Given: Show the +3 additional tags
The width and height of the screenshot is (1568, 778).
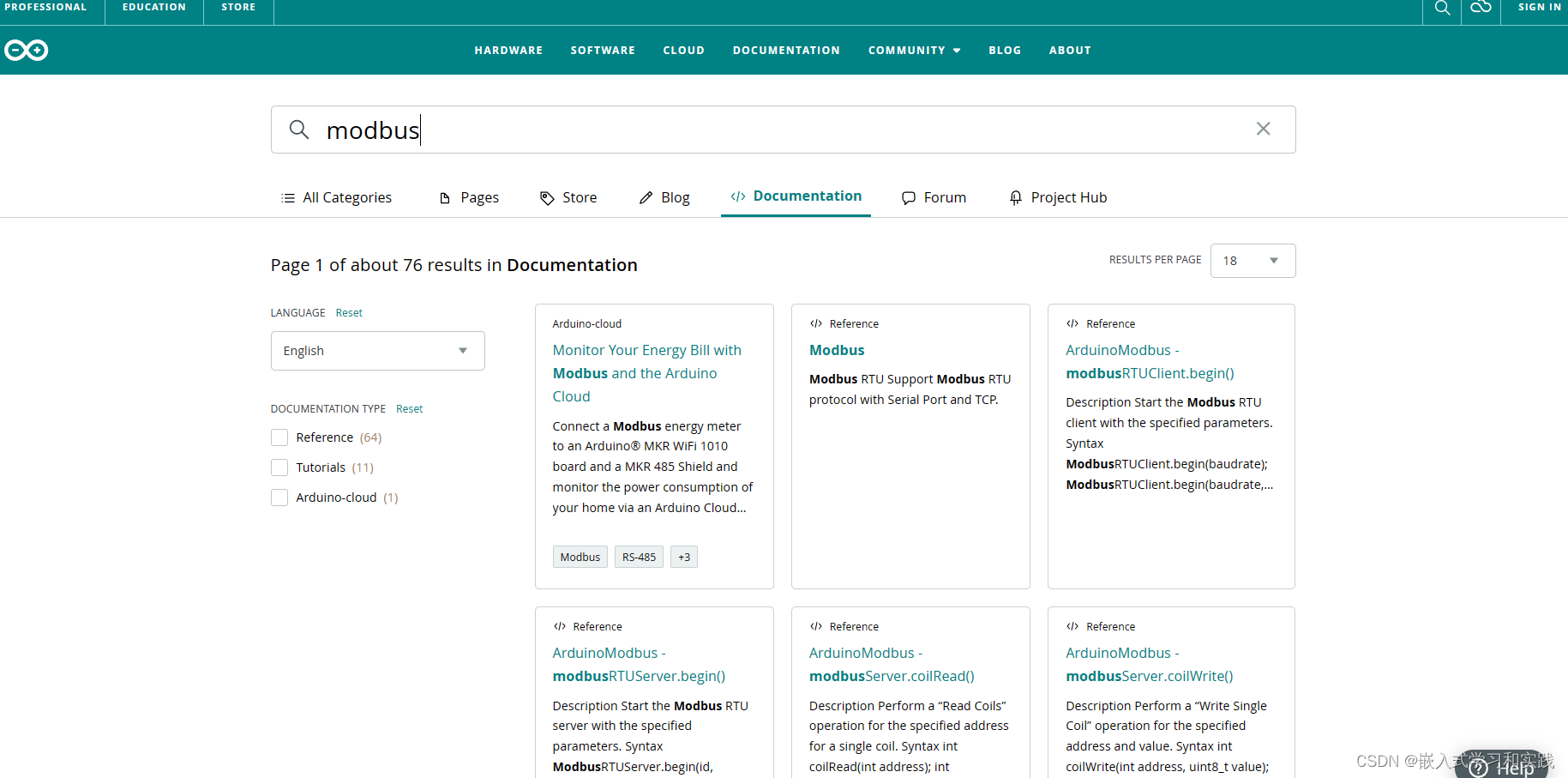Looking at the screenshot, I should tap(684, 557).
